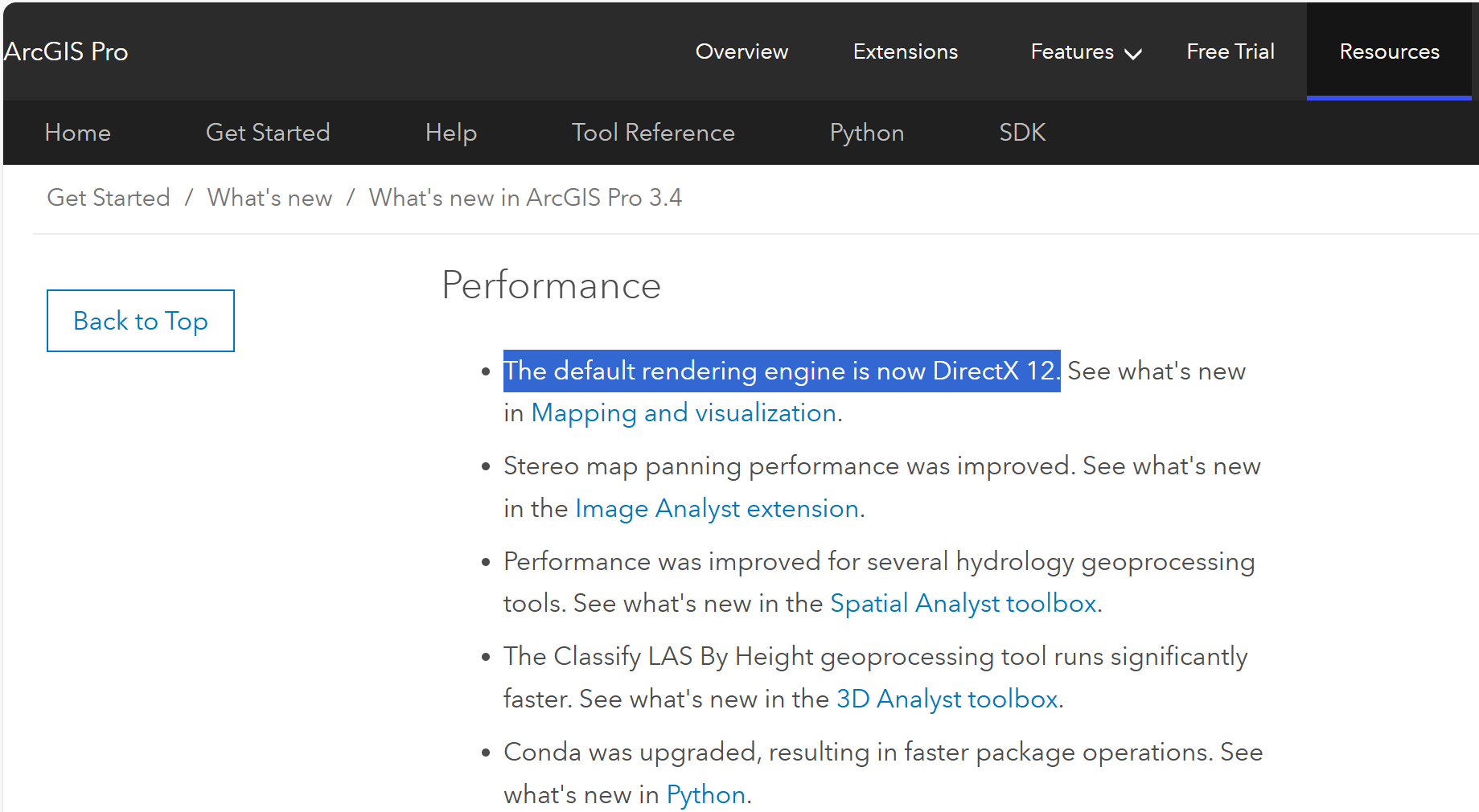Viewport: 1479px width, 812px height.
Task: Open the Mapping and visualization link
Action: [684, 413]
